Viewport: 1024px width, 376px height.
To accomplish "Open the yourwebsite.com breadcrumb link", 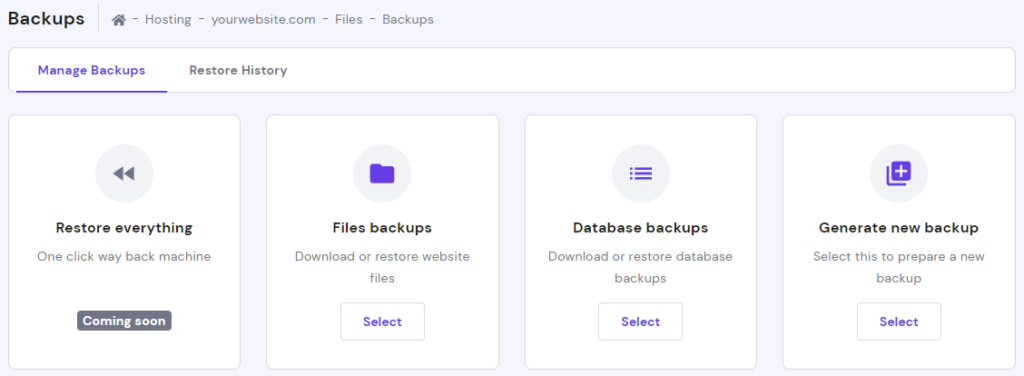I will point(263,20).
